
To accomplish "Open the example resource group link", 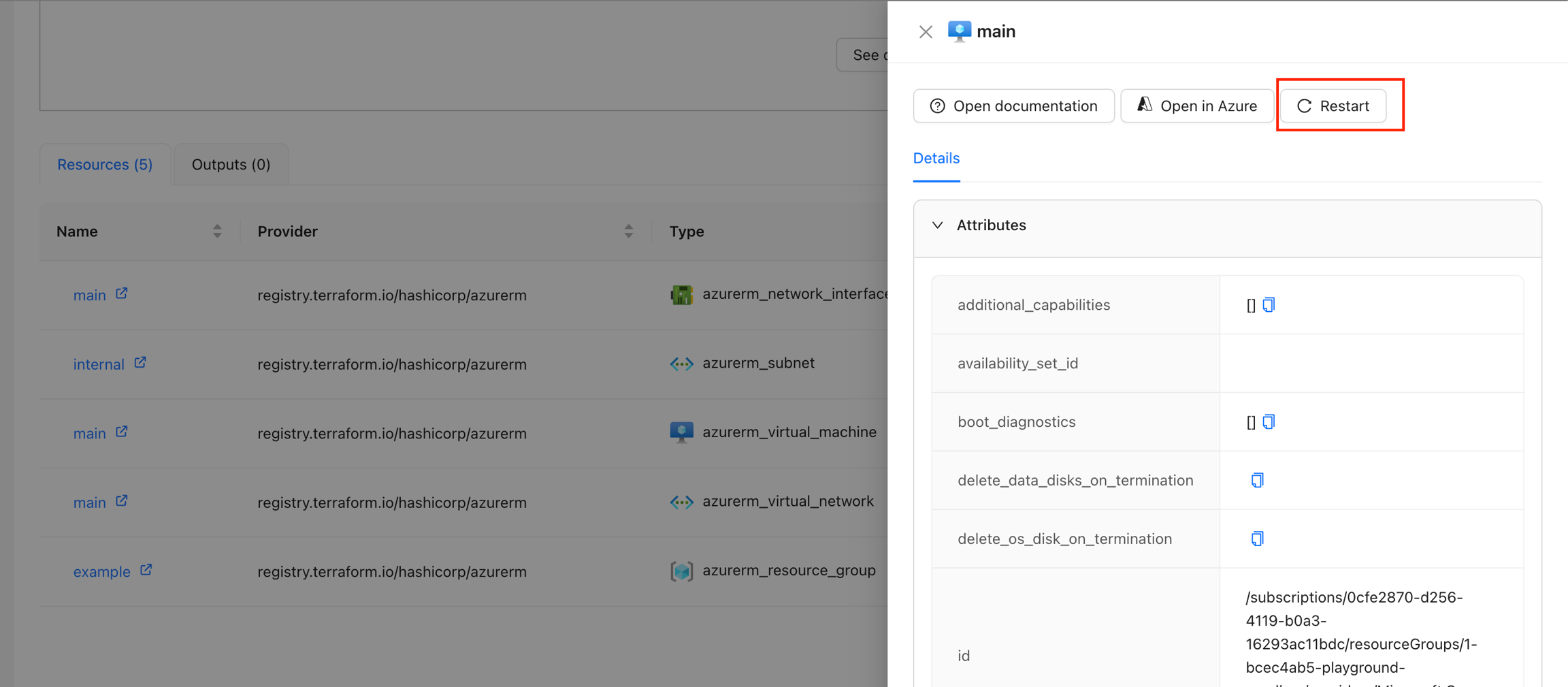I will click(101, 571).
